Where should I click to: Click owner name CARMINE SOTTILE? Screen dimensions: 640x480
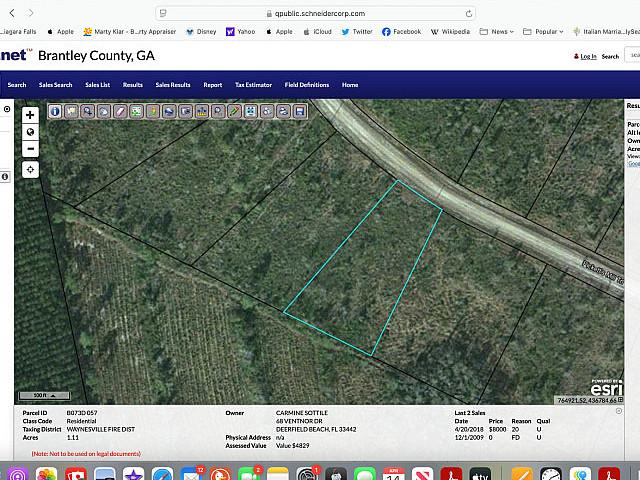[302, 413]
